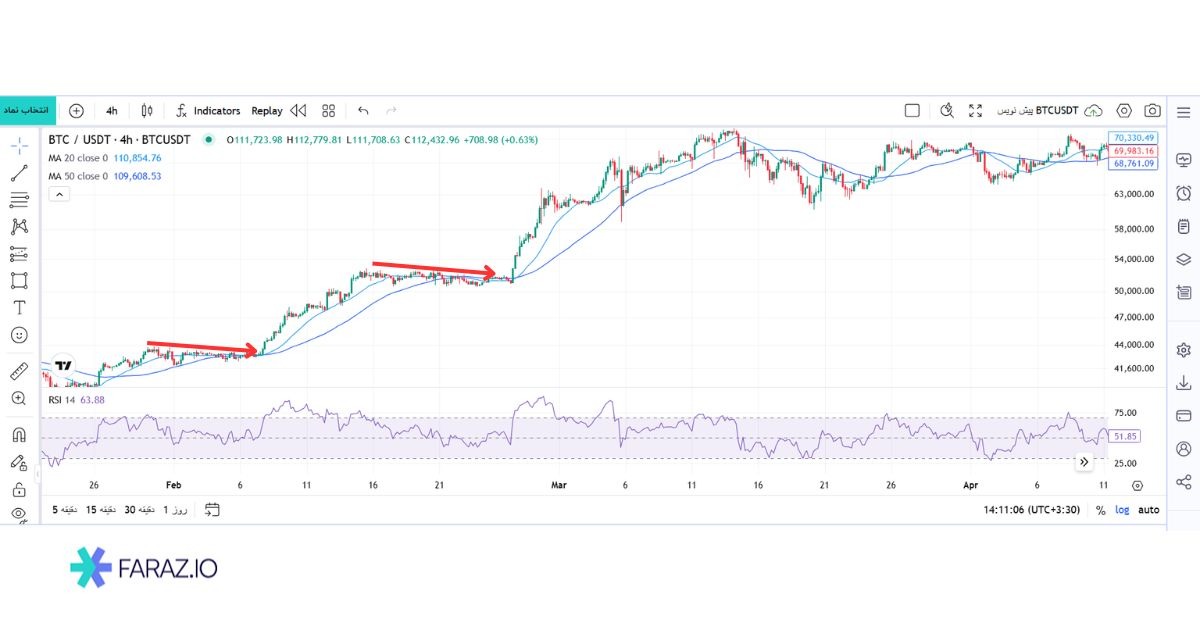
Task: Click the scroll-to-latest-bar double arrow
Action: [1084, 462]
